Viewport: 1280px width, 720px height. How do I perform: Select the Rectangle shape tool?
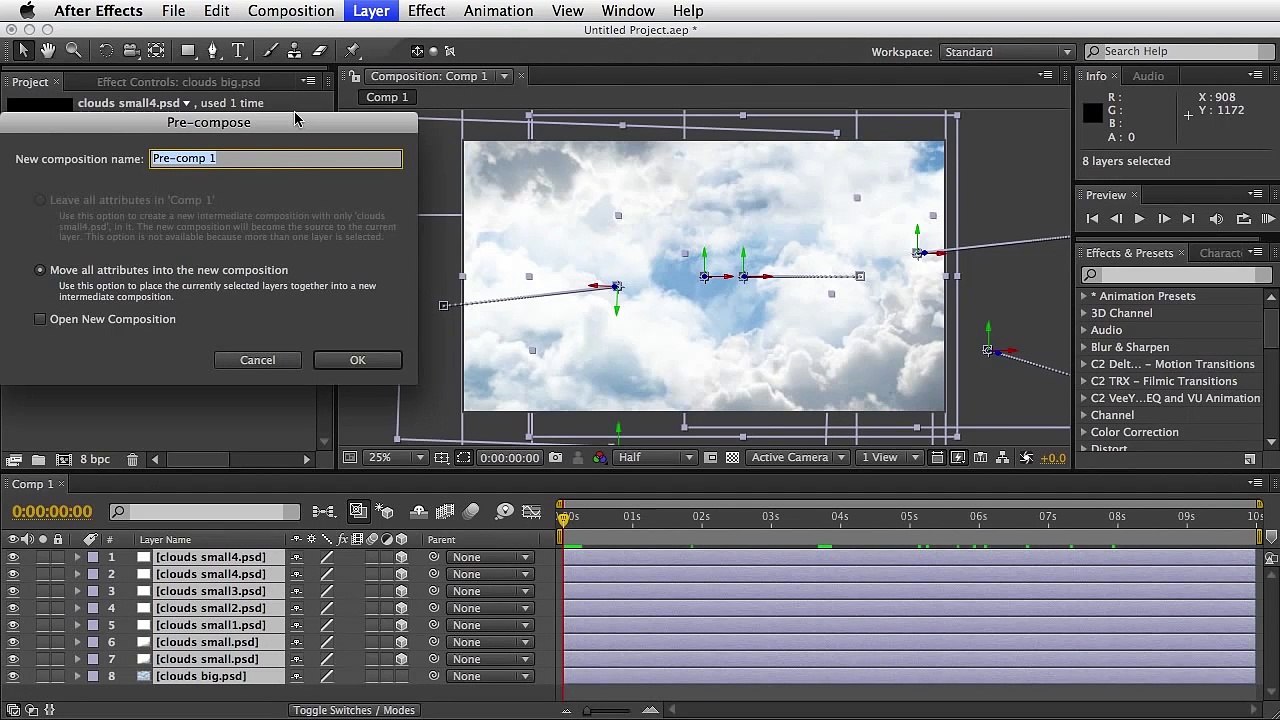click(188, 51)
